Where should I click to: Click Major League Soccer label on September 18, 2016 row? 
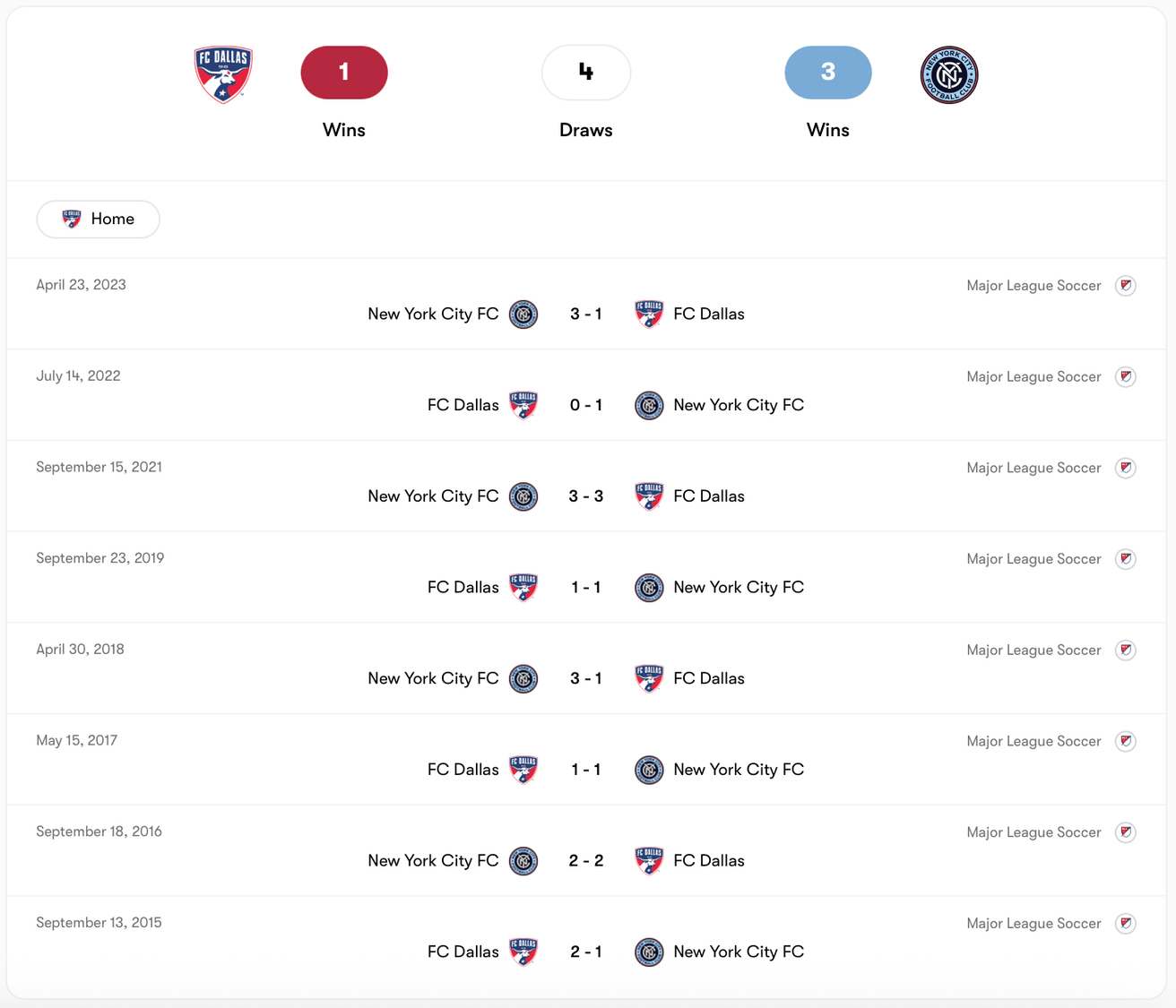pos(1033,832)
